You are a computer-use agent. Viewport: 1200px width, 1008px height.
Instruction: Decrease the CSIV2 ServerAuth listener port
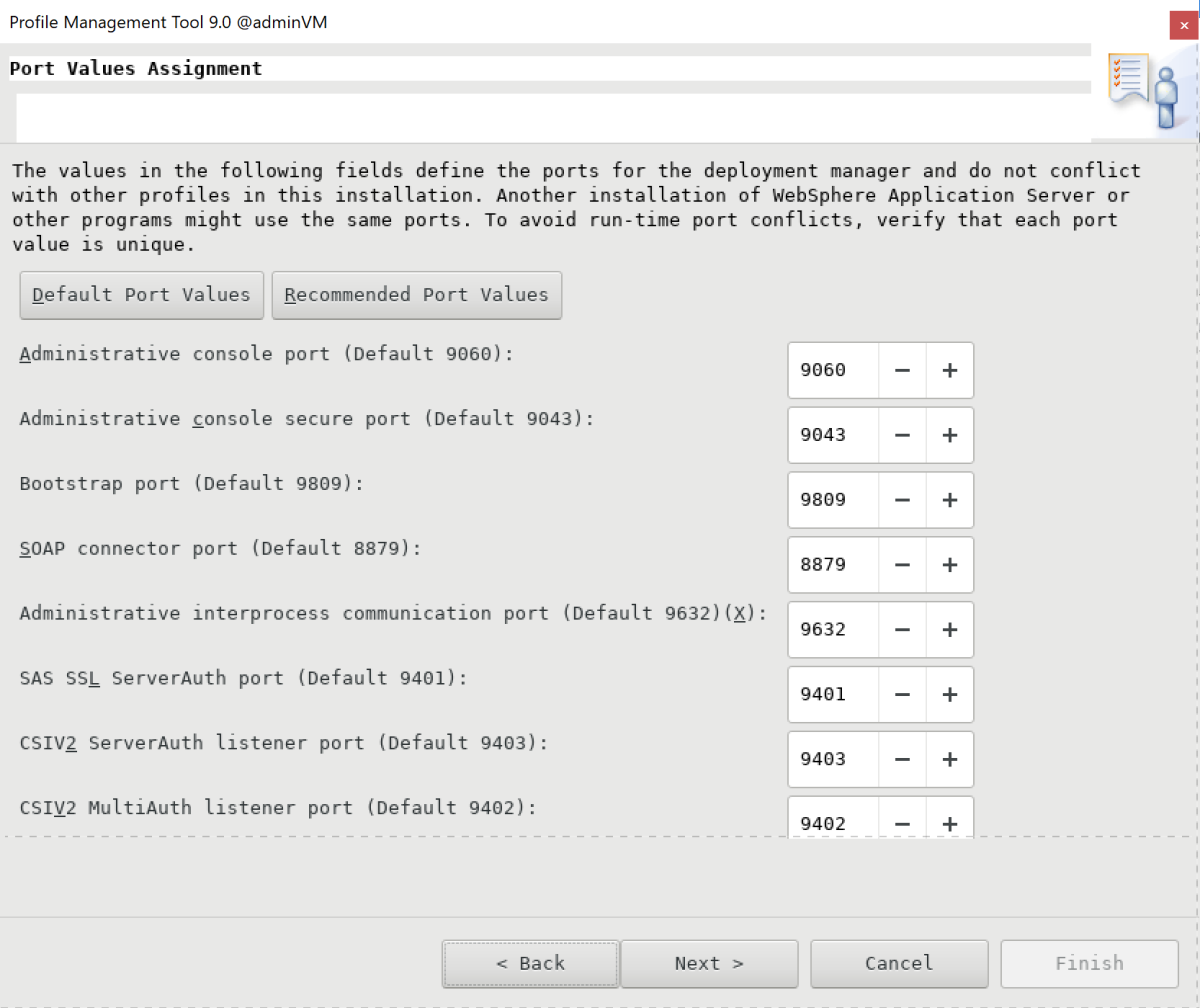[x=902, y=760]
